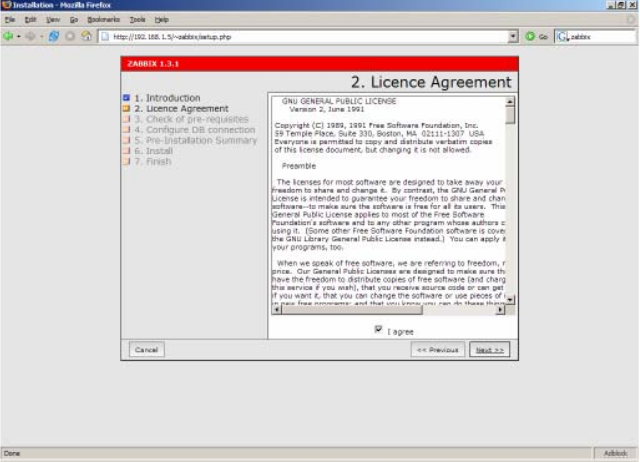Open the Forward button history dropdown arrow
This screenshot has height=462, width=640.
click(41, 36)
